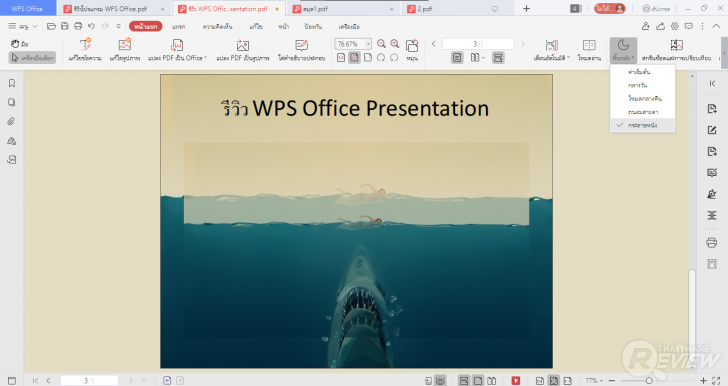728x386 pixels.
Task: Select the Hand tool
Action: point(20,44)
